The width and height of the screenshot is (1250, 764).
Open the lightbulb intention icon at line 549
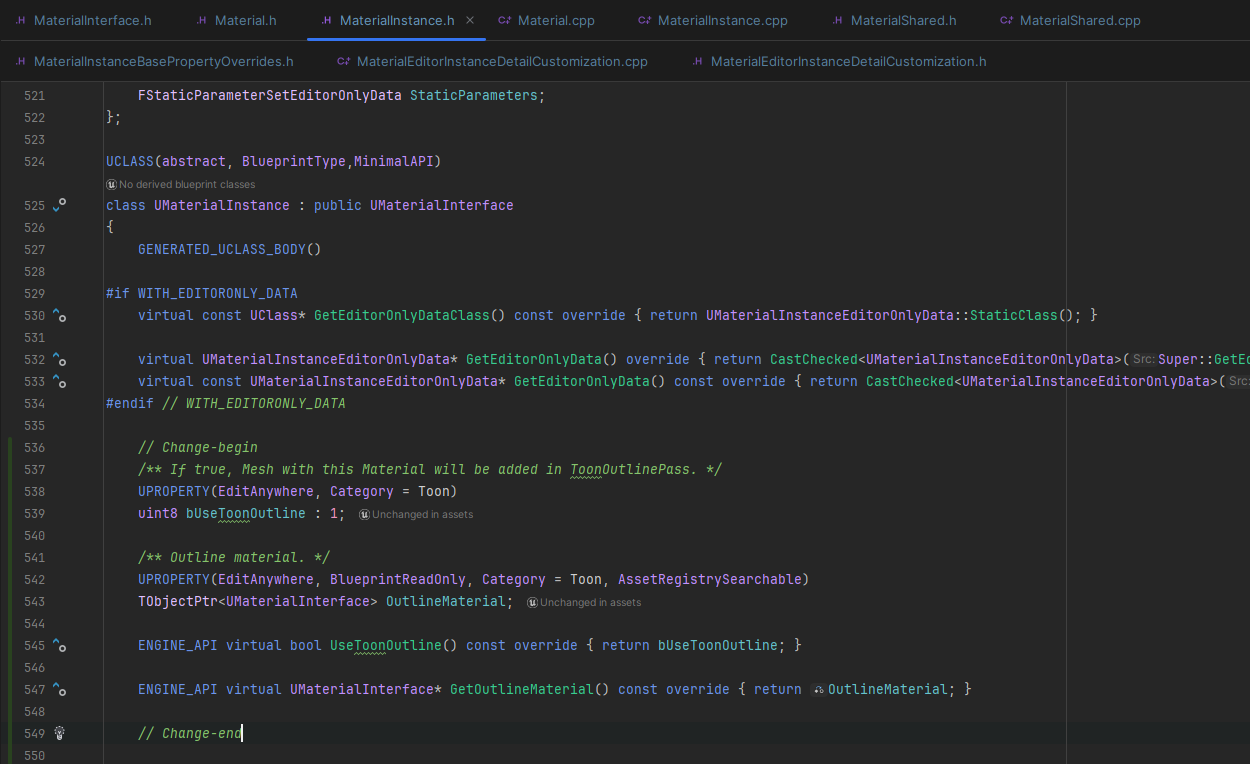point(59,733)
